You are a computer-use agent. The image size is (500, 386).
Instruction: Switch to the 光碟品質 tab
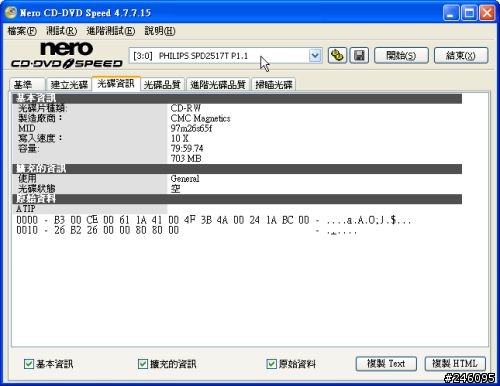coord(162,84)
